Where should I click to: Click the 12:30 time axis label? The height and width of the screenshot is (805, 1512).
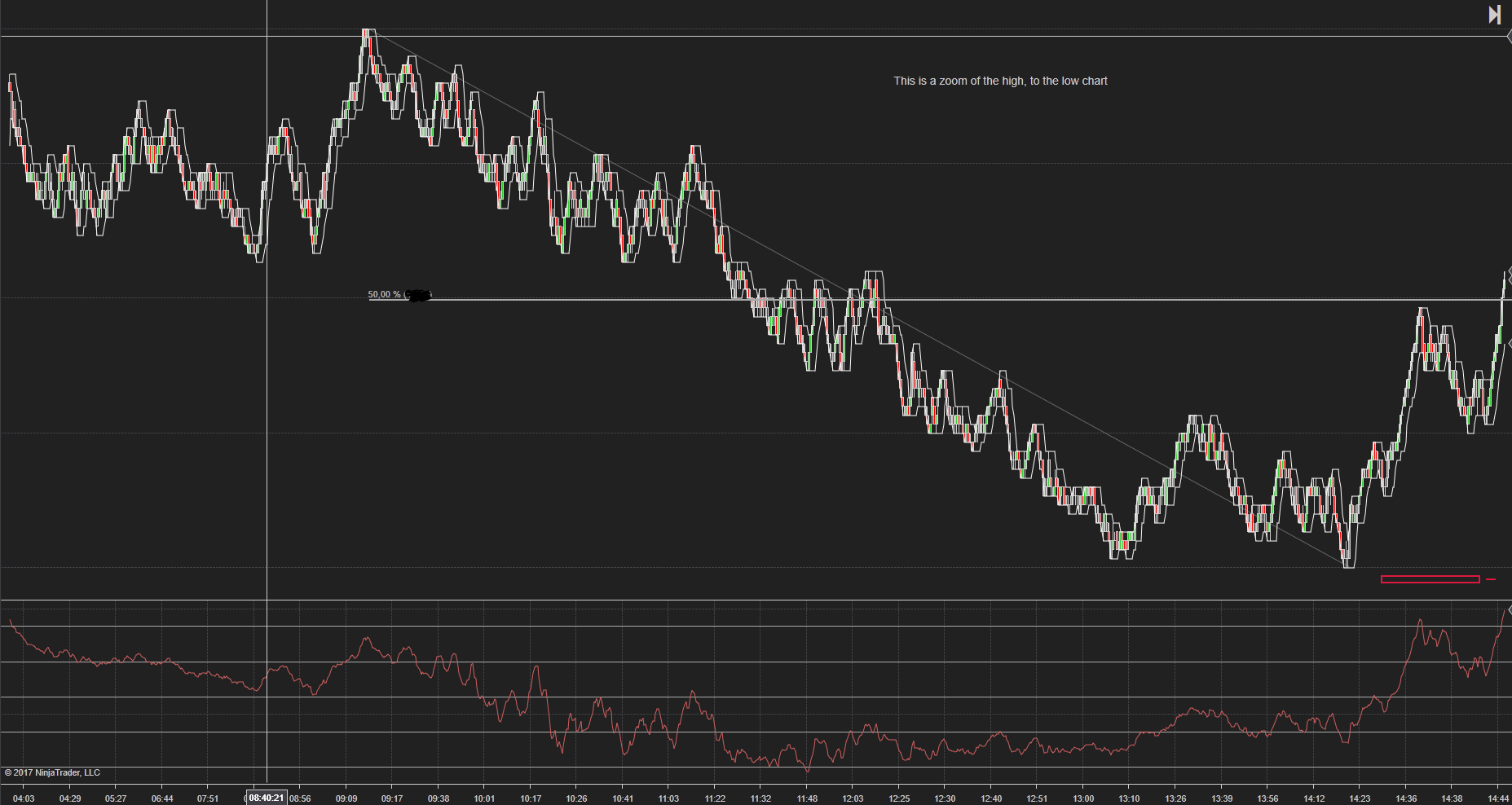tap(945, 798)
